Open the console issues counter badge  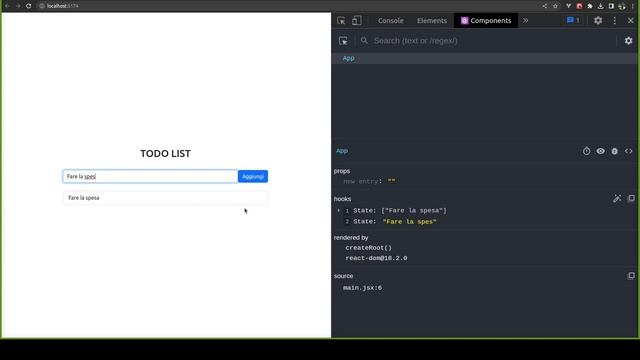coord(573,20)
